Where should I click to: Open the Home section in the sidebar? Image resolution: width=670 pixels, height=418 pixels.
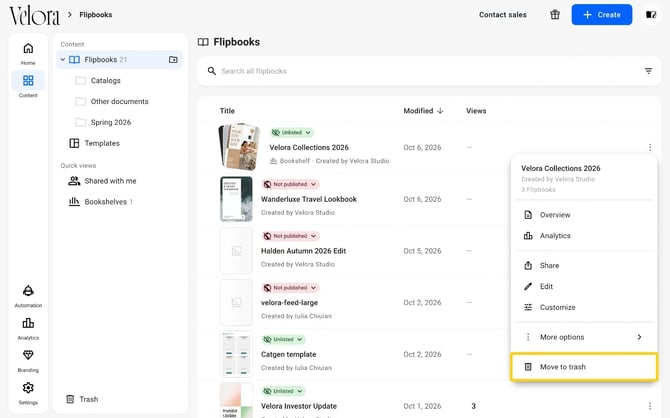pyautogui.click(x=28, y=53)
